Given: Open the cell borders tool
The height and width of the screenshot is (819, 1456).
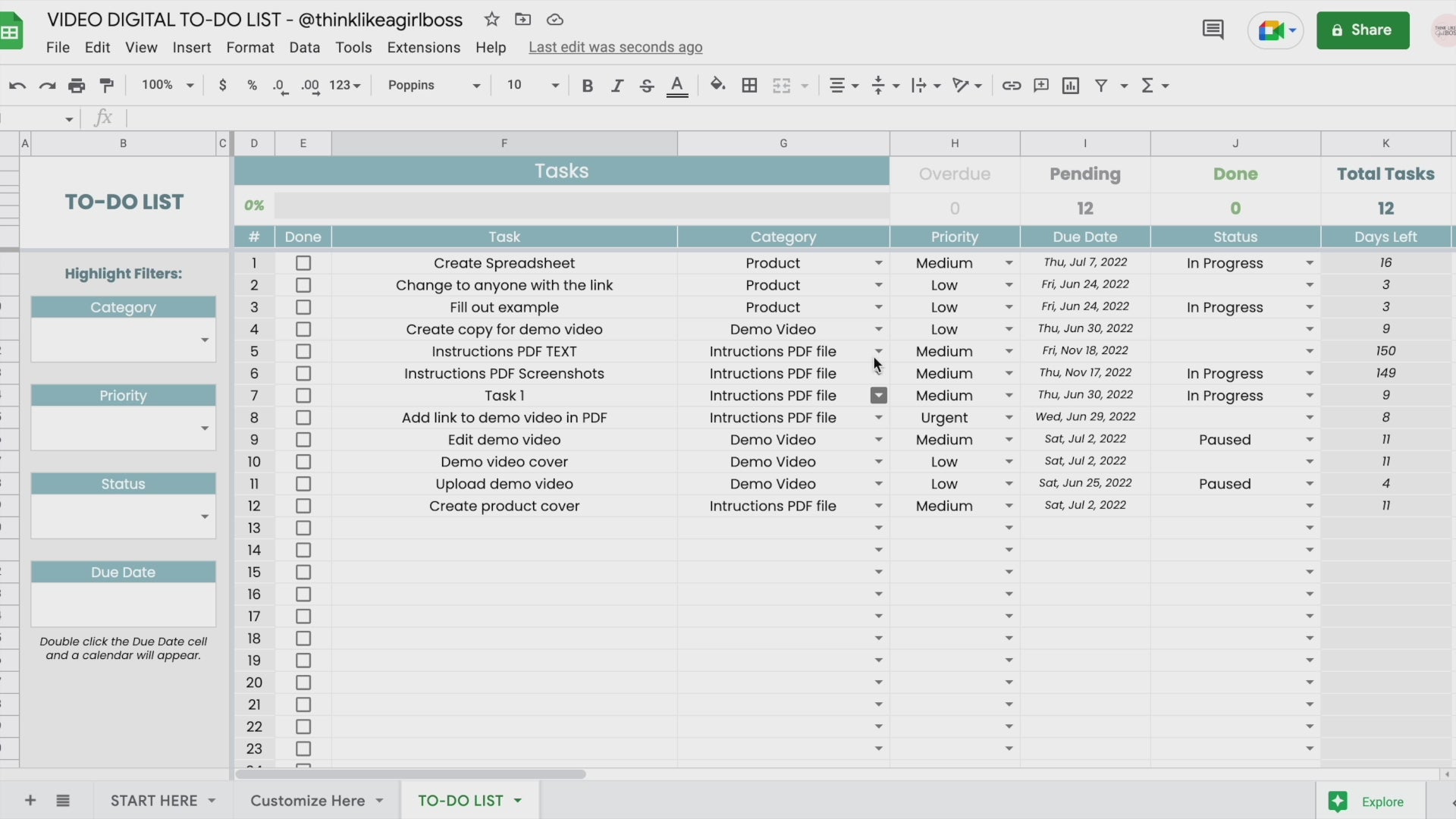Looking at the screenshot, I should coord(749,86).
